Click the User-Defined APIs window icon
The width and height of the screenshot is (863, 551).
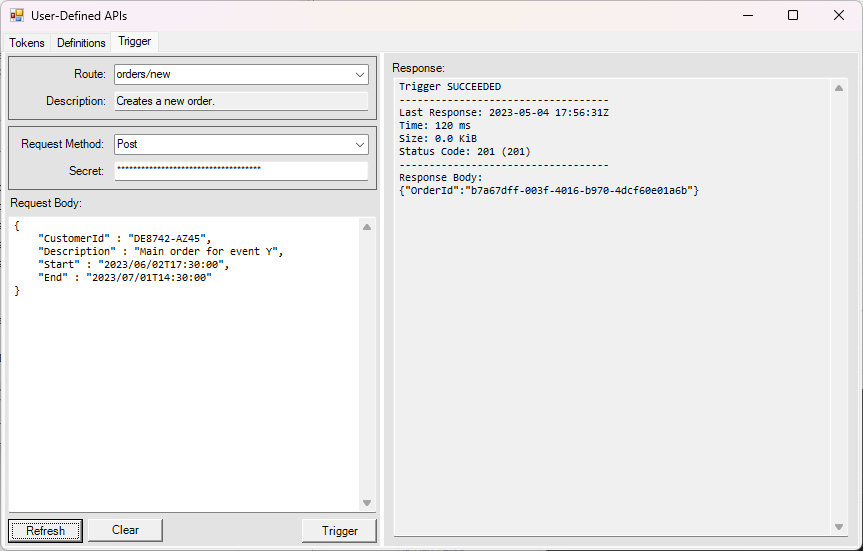[x=17, y=15]
